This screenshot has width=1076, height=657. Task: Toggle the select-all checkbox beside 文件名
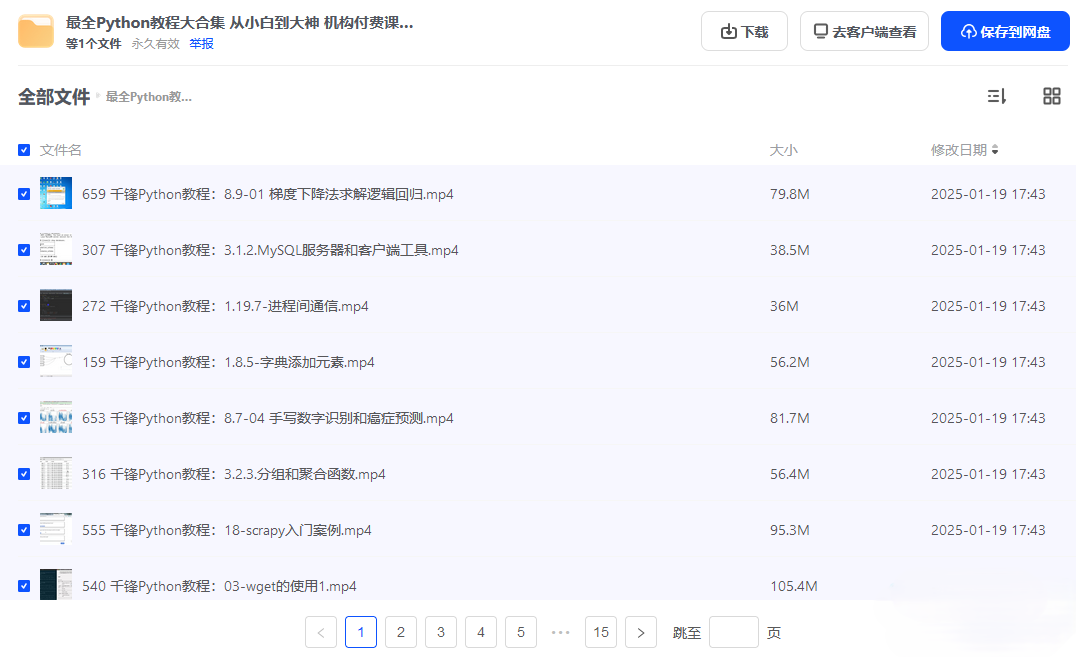[24, 150]
